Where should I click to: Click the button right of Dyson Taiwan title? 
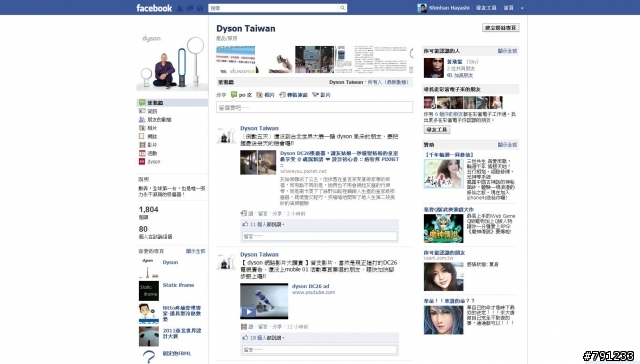coord(500,28)
